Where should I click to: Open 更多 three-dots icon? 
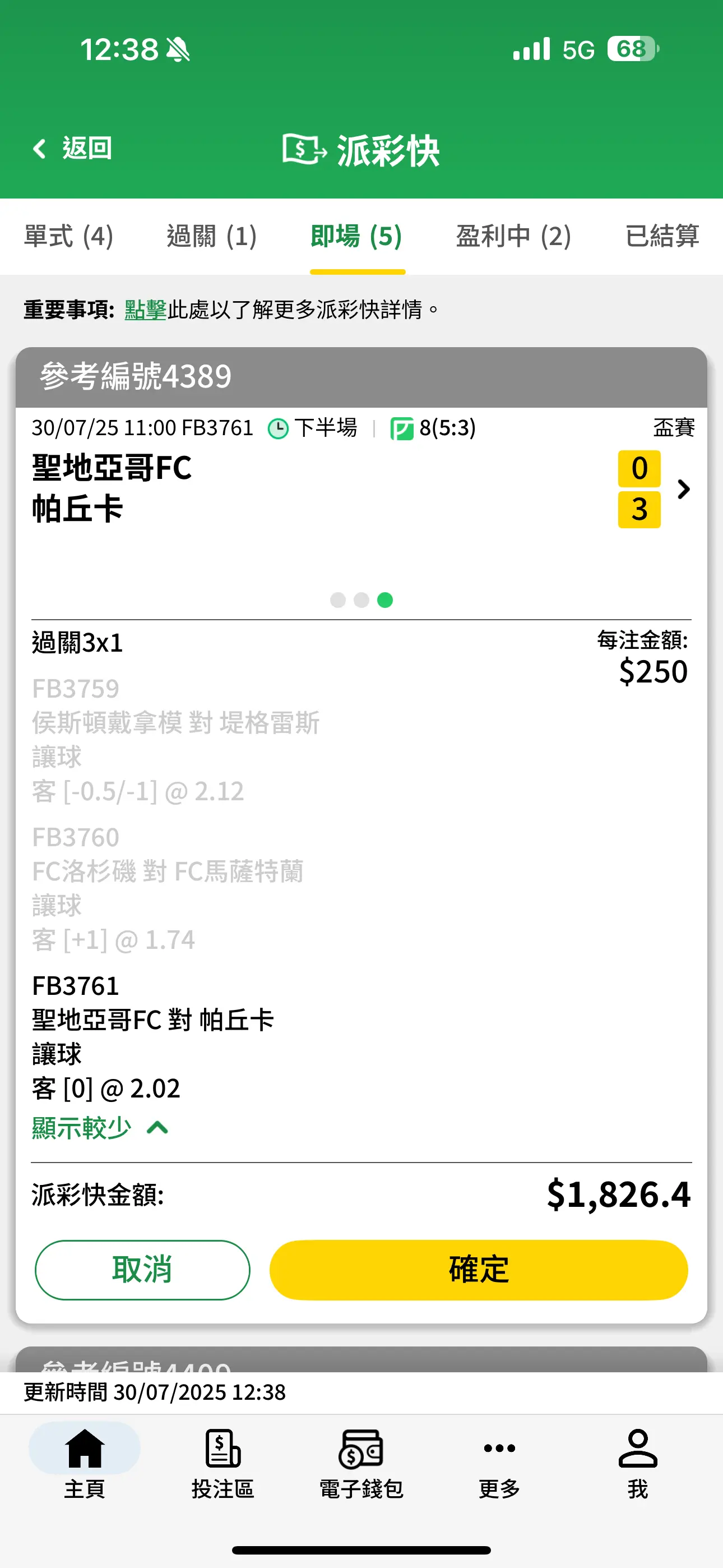tap(499, 1448)
